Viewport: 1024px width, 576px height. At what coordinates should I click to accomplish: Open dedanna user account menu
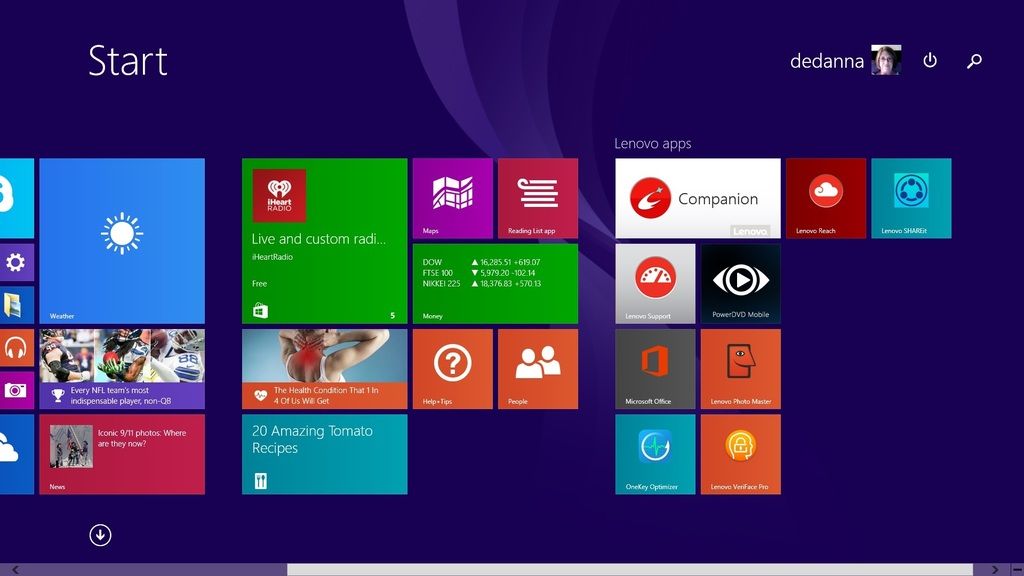click(x=844, y=61)
